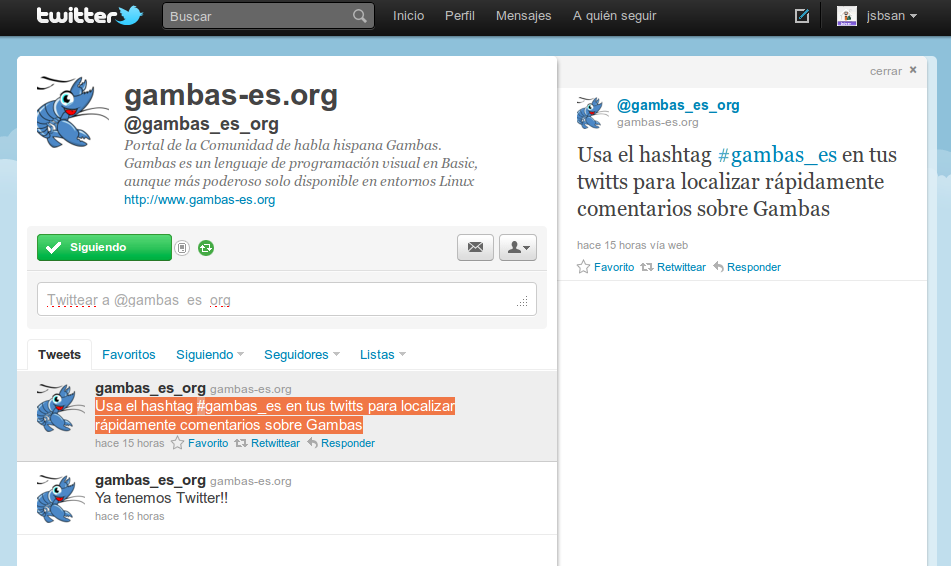Screen dimensions: 951x566
Task: Click reply arrow icon in detail pane
Action: coord(719,267)
